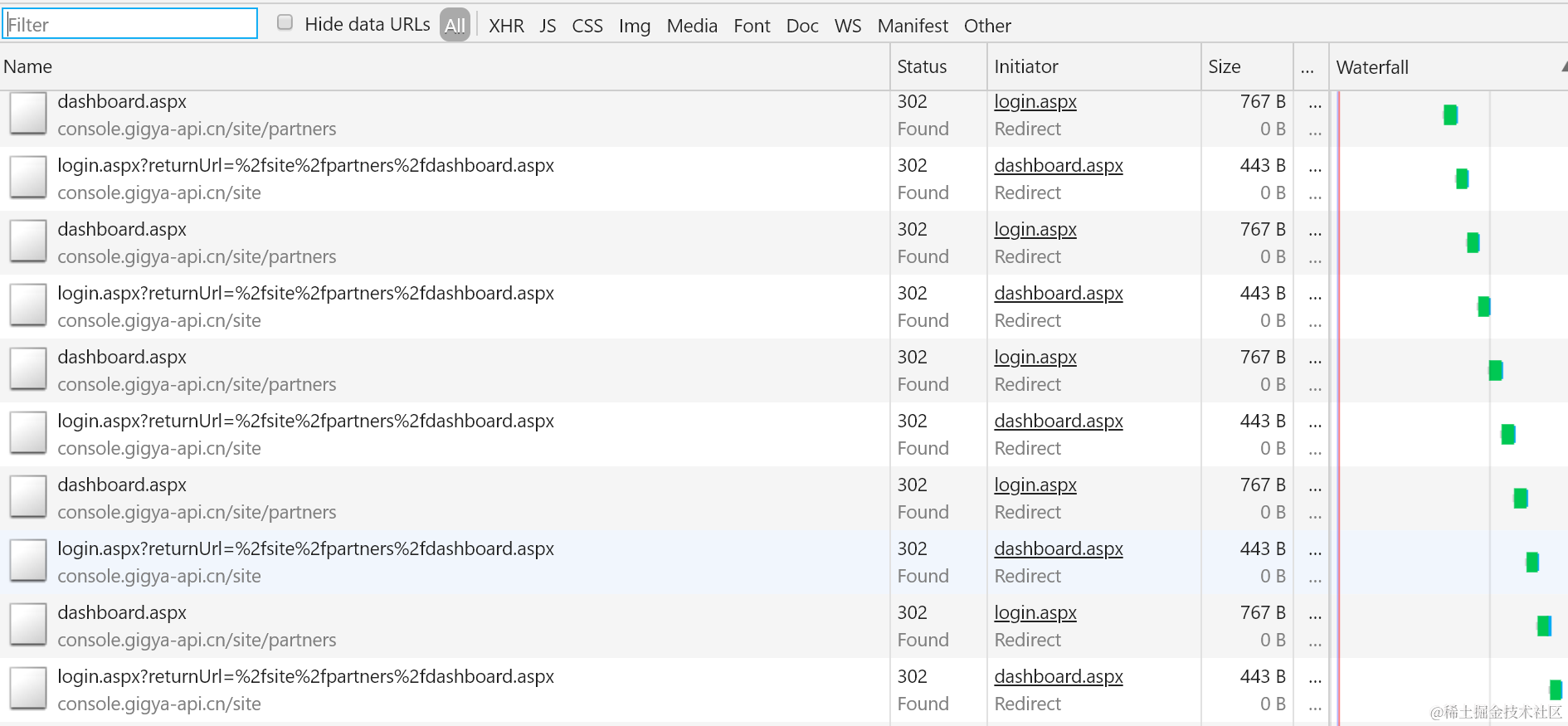Show only Img requests

[635, 26]
